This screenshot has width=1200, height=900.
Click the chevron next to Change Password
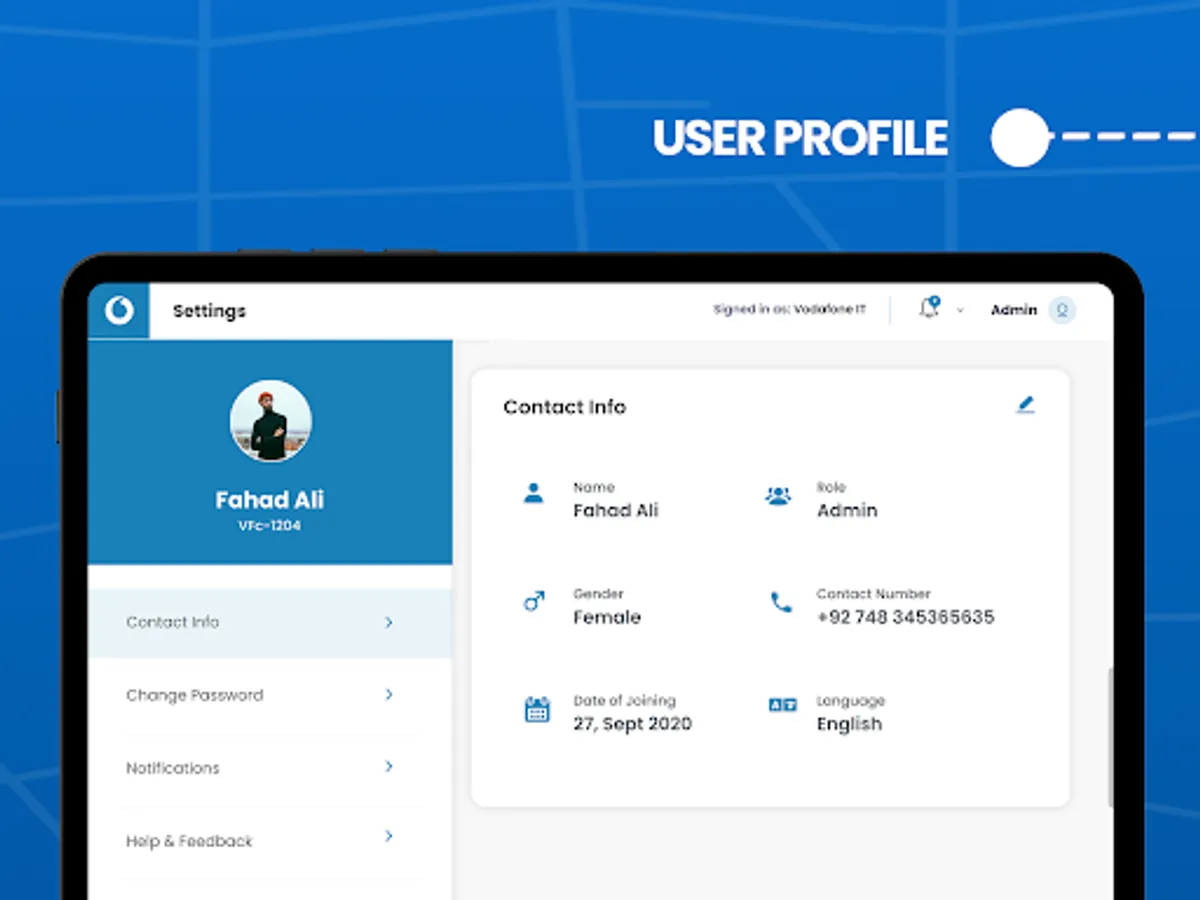tap(389, 694)
